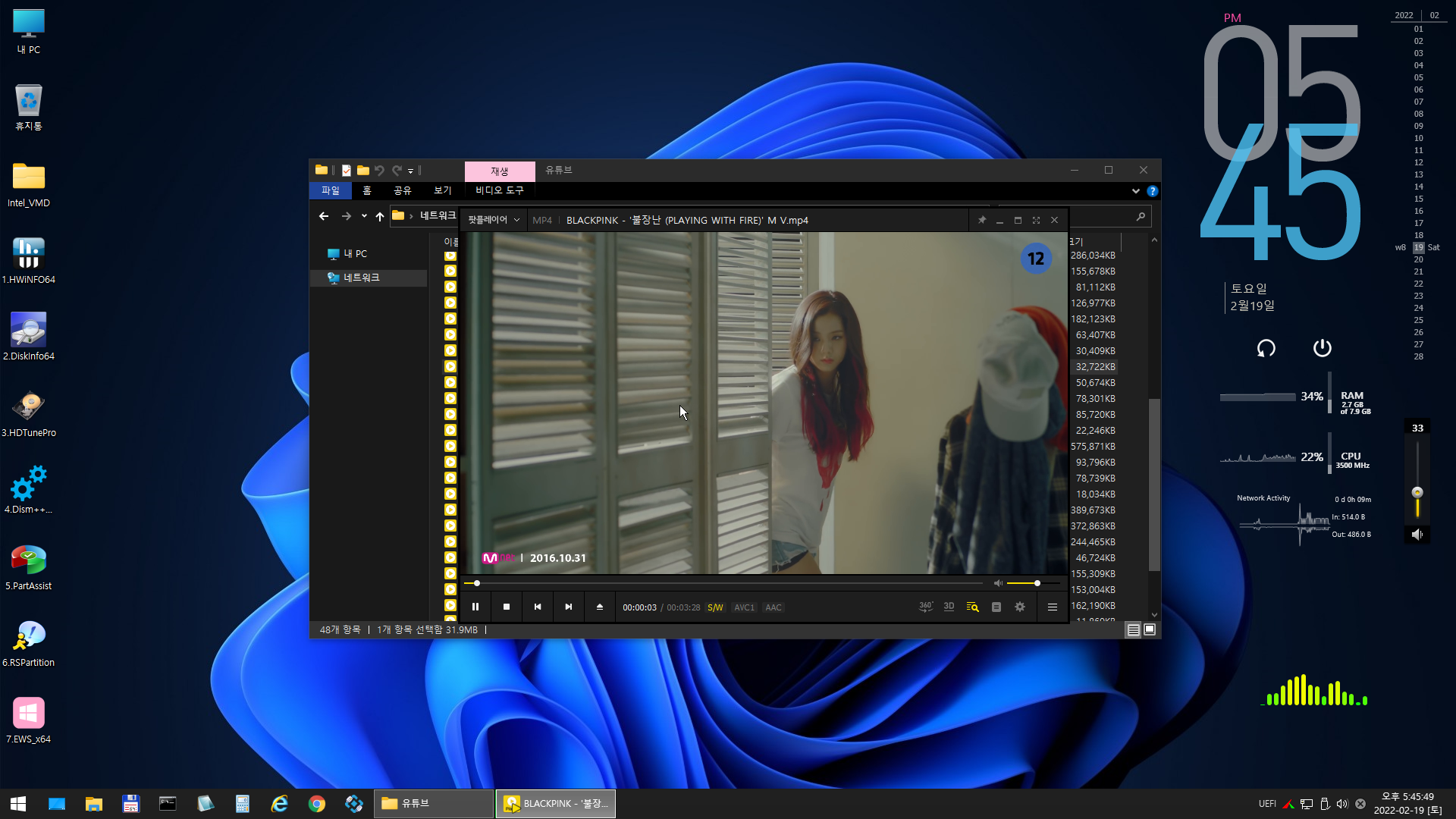Open the playlist search icon
The image size is (1456, 819).
(973, 607)
